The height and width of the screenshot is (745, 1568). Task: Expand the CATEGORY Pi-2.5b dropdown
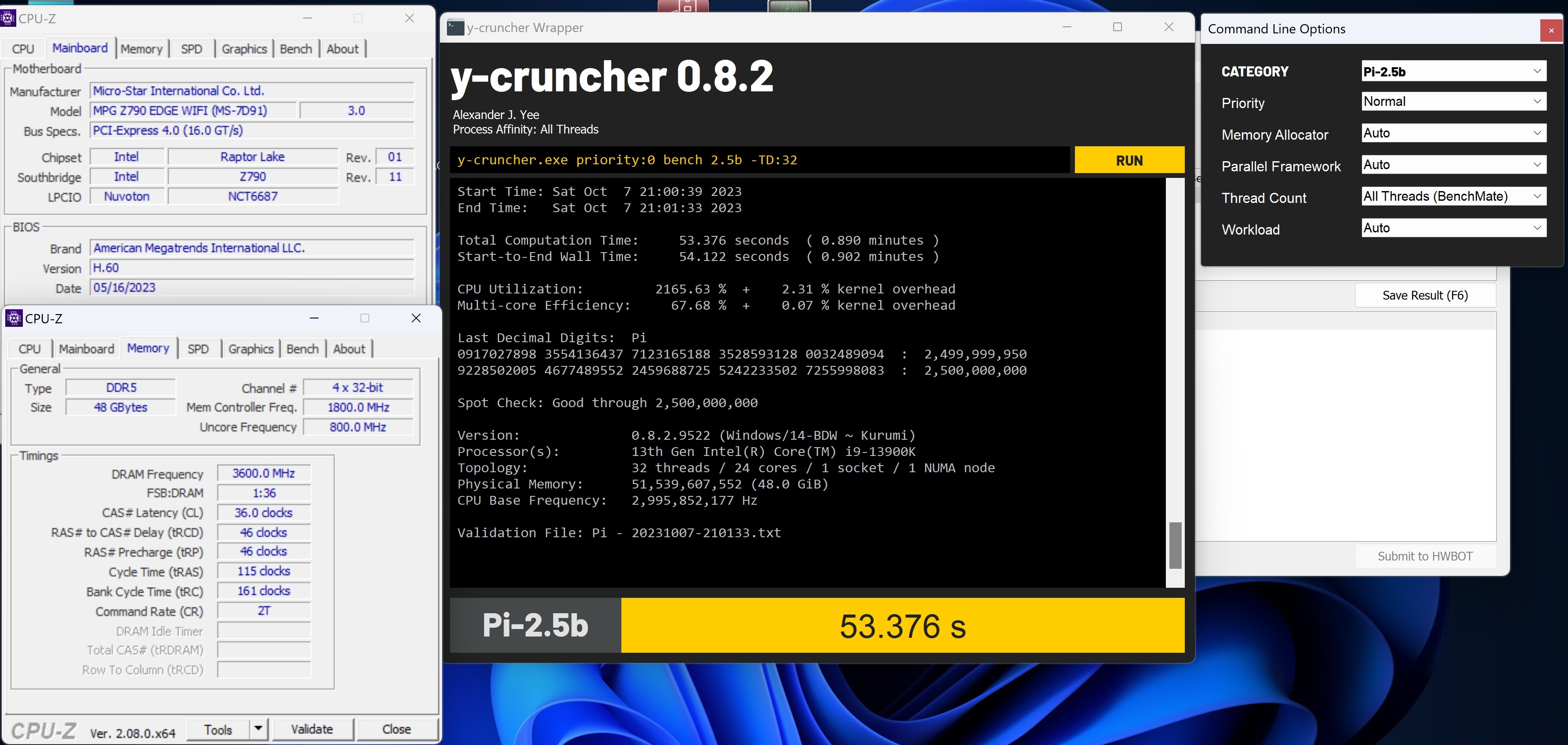coord(1537,71)
